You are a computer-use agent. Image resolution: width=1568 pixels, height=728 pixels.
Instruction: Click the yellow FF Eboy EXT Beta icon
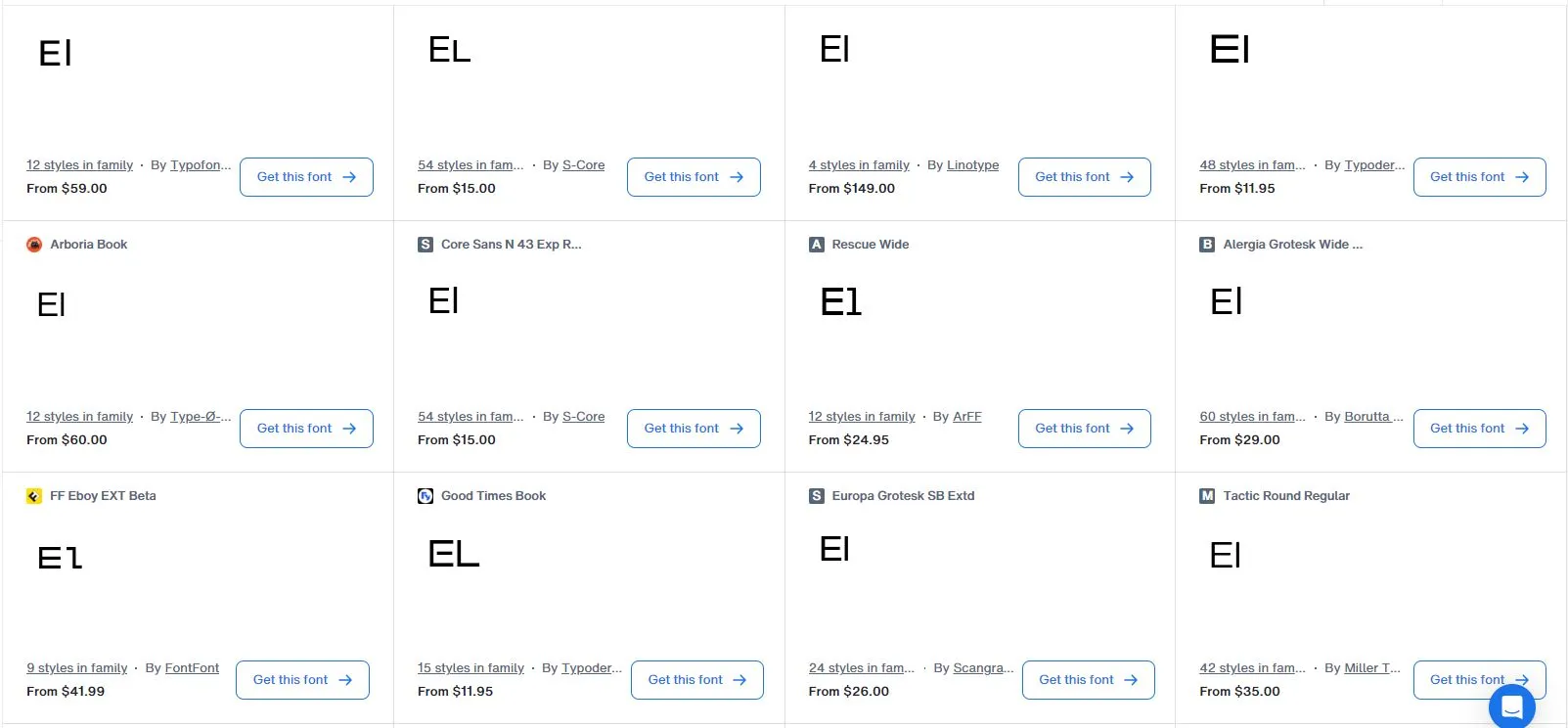click(34, 496)
